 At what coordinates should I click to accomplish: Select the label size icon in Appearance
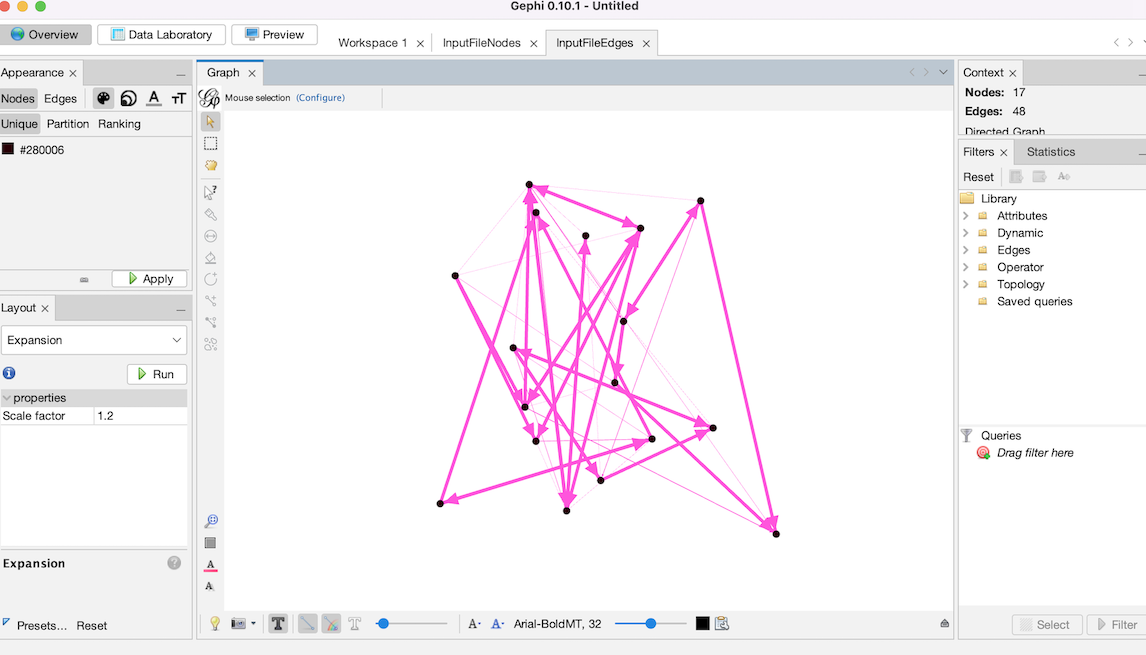tap(179, 98)
